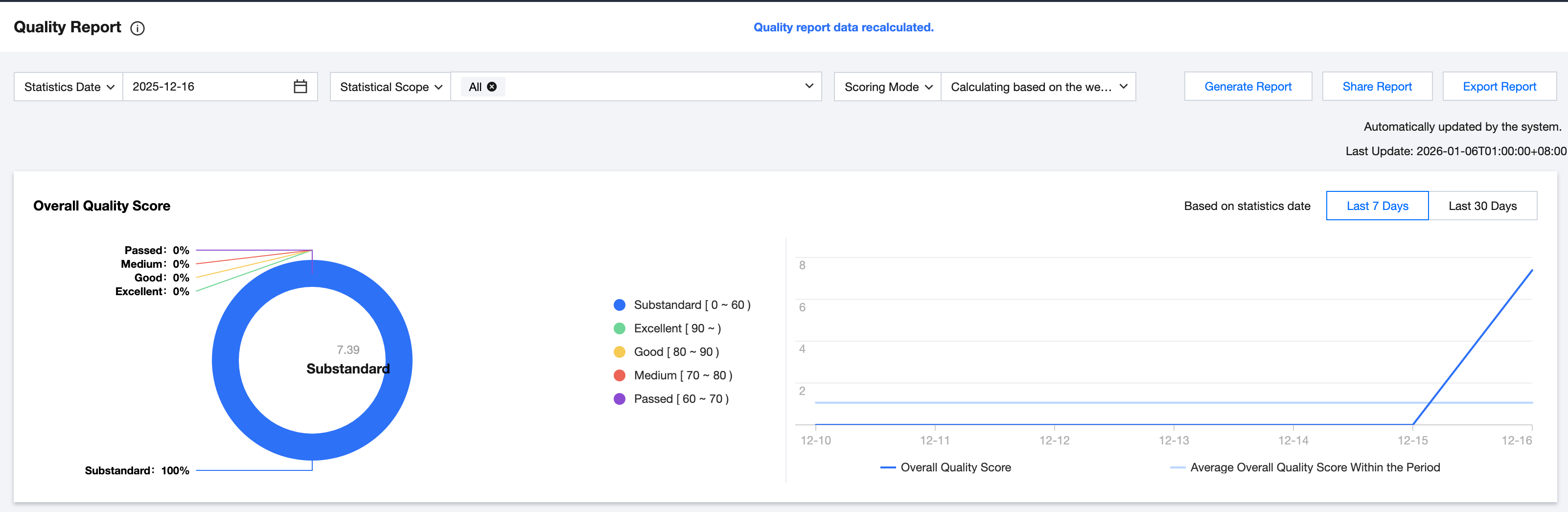Switch to Last 30 Days view
The height and width of the screenshot is (512, 1568).
(1482, 206)
